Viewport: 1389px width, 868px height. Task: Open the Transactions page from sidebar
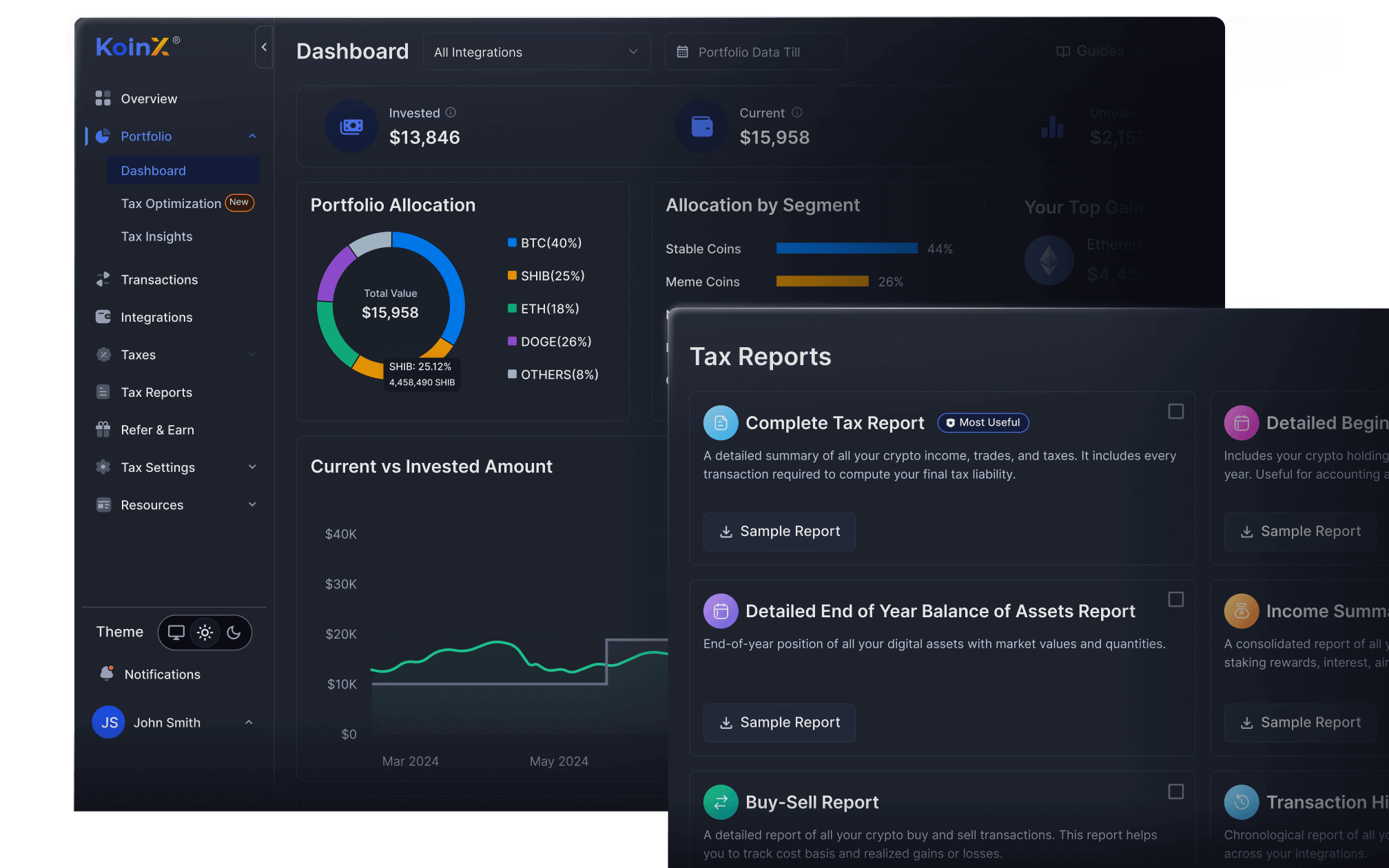point(159,280)
